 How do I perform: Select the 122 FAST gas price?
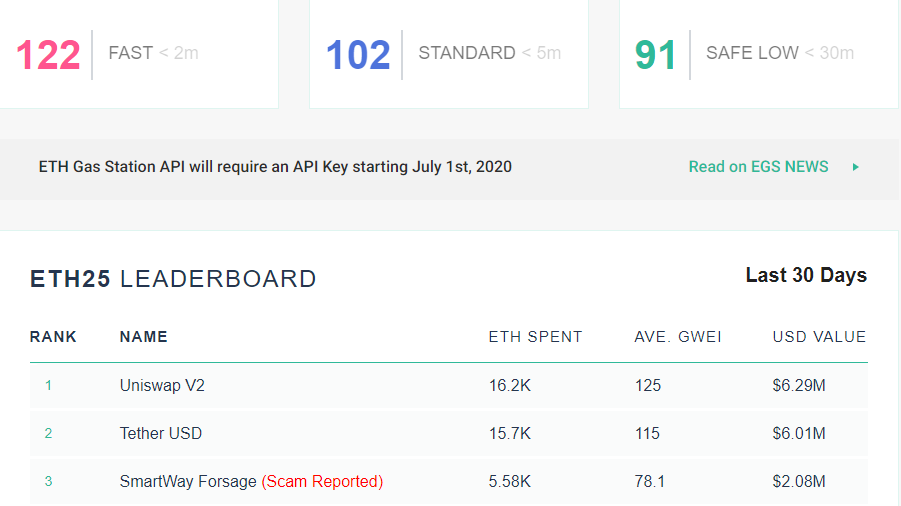click(x=48, y=54)
